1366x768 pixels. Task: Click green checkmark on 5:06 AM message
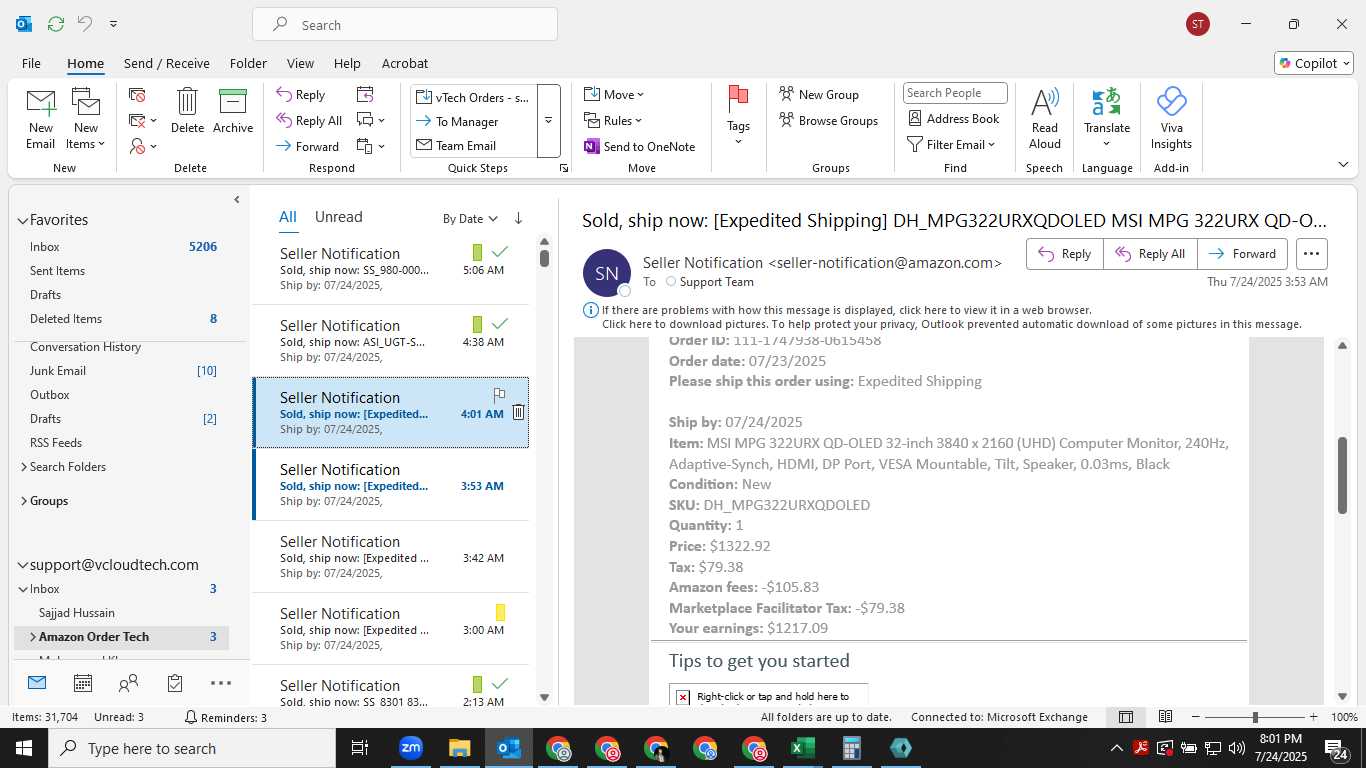[500, 252]
